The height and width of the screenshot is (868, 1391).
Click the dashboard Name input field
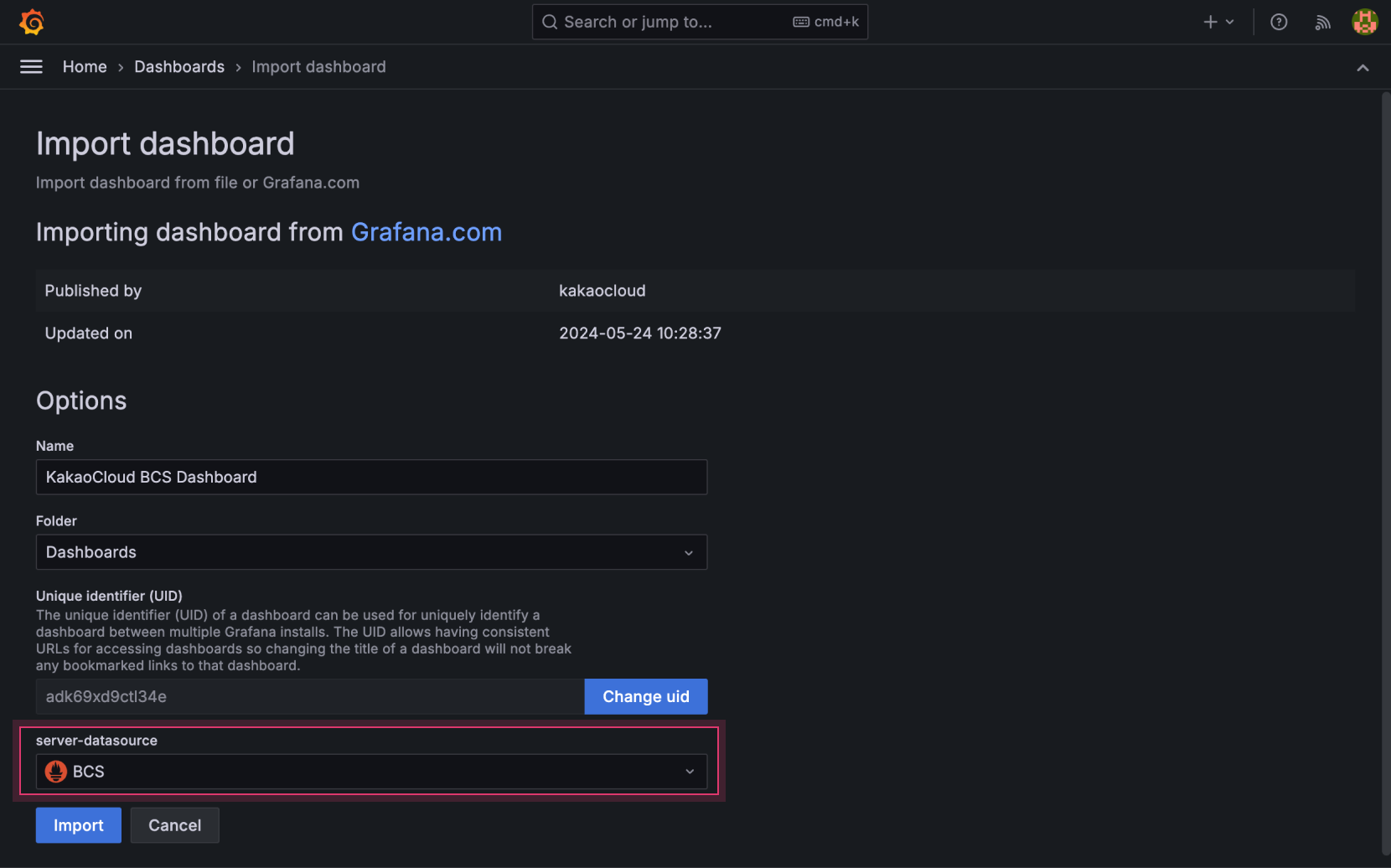coord(371,477)
